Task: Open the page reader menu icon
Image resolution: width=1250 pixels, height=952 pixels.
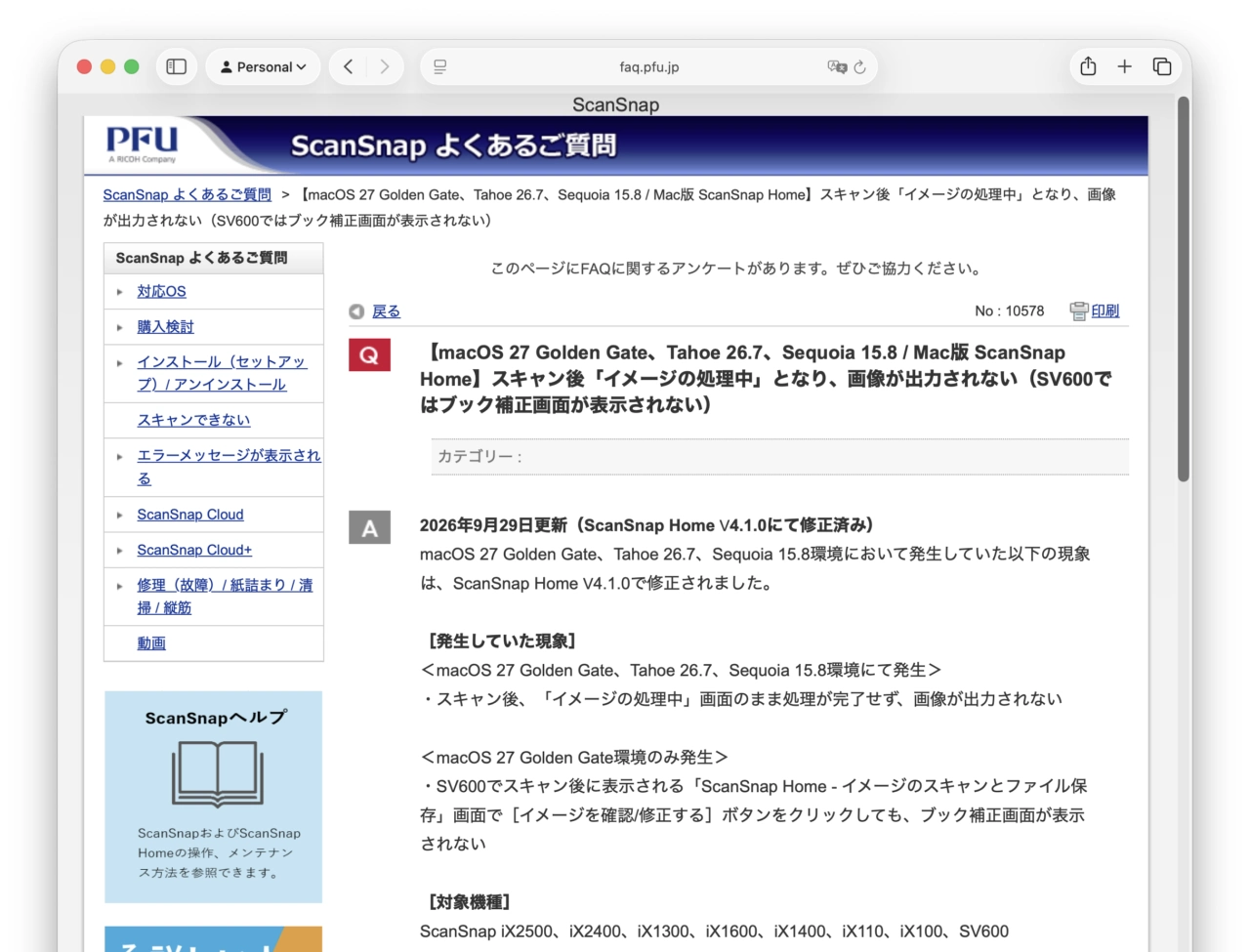Action: click(440, 66)
